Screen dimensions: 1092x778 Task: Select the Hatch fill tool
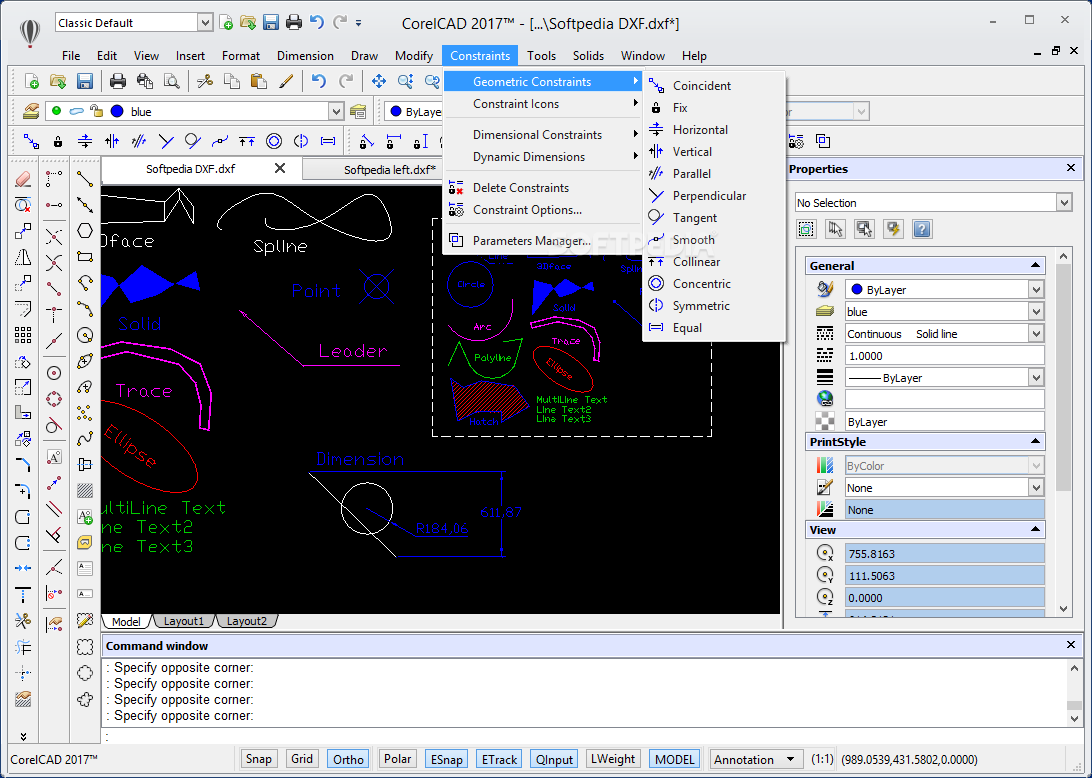(85, 491)
